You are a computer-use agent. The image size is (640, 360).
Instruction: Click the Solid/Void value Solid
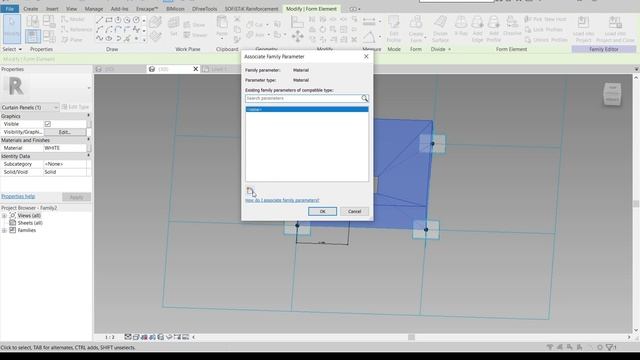(64, 172)
